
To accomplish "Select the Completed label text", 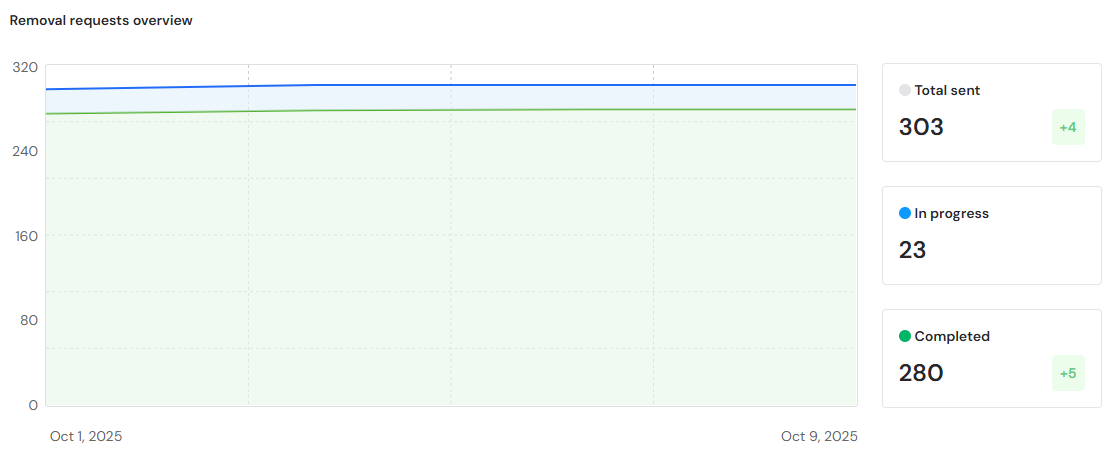I will pyautogui.click(x=952, y=336).
